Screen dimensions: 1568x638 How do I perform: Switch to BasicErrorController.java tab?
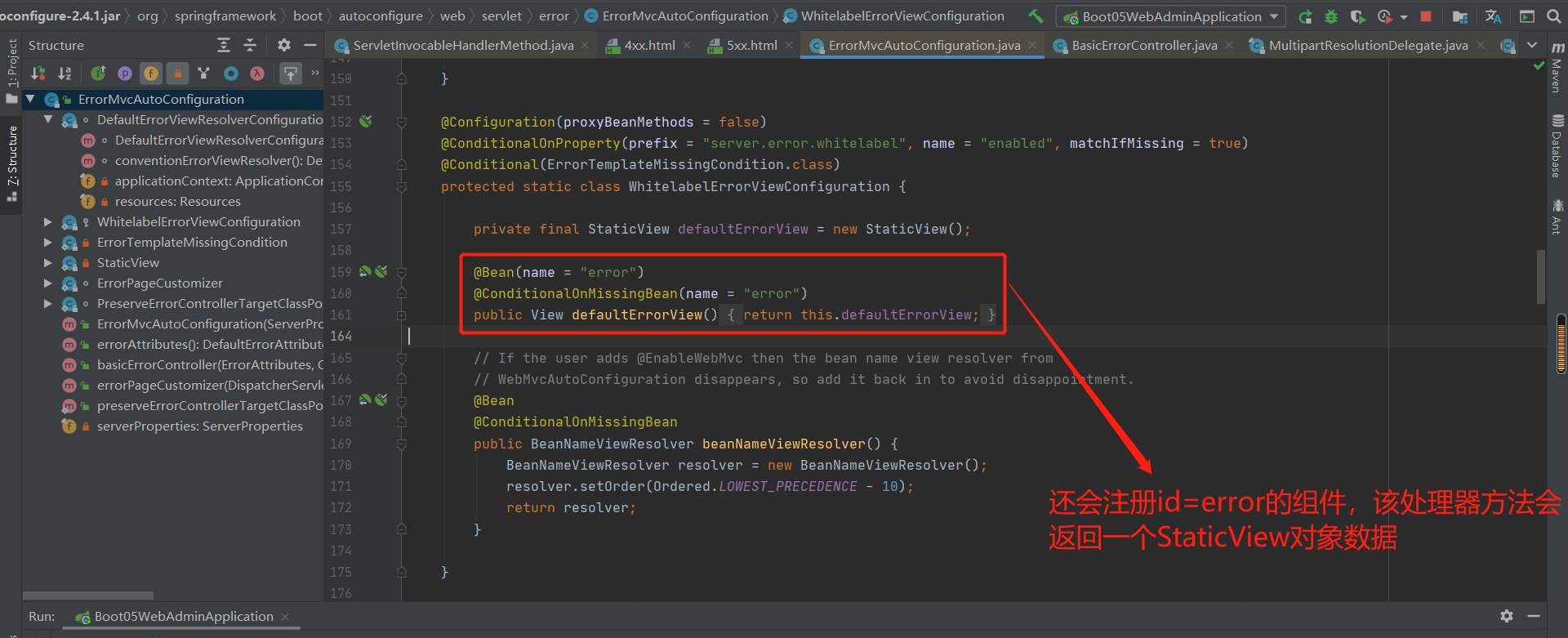coord(1143,45)
